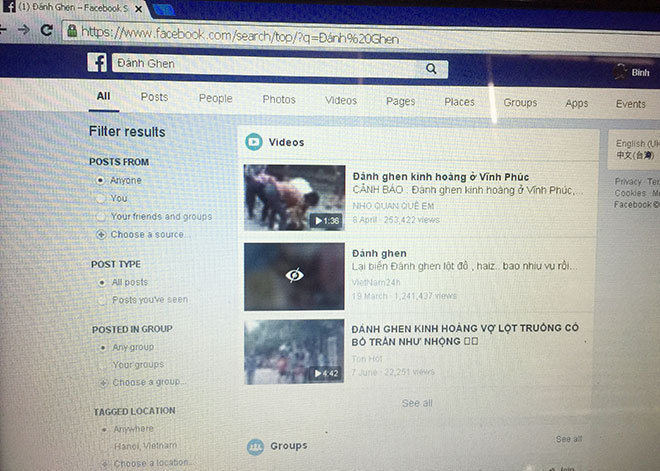Click the padlock icon in address bar
The image size is (660, 471).
click(72, 30)
